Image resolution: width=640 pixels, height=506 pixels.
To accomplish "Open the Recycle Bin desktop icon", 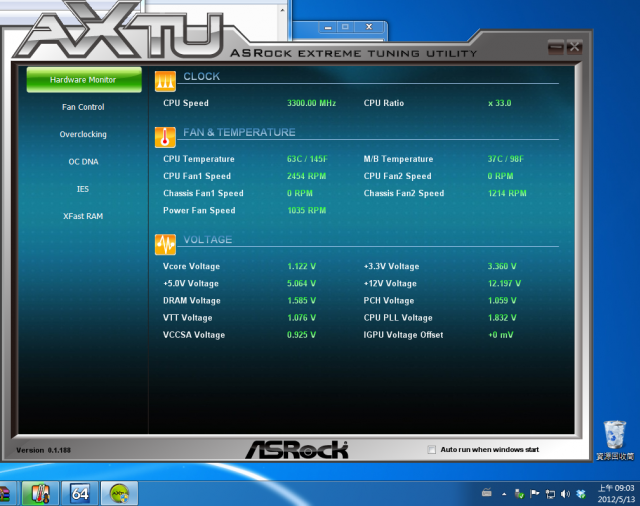I will point(615,441).
